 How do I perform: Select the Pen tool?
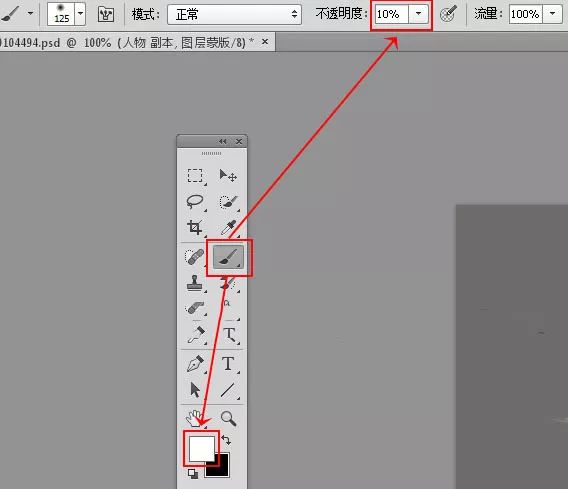click(195, 364)
